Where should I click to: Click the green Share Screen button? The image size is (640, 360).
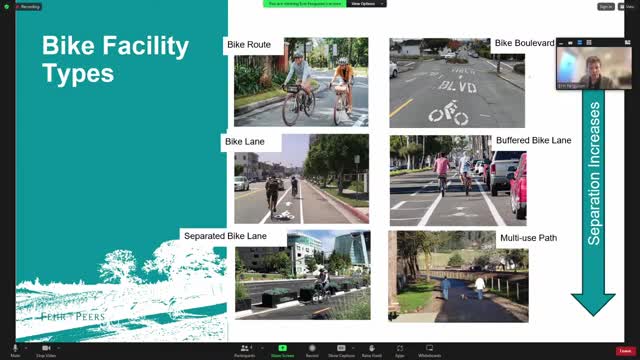pyautogui.click(x=282, y=350)
